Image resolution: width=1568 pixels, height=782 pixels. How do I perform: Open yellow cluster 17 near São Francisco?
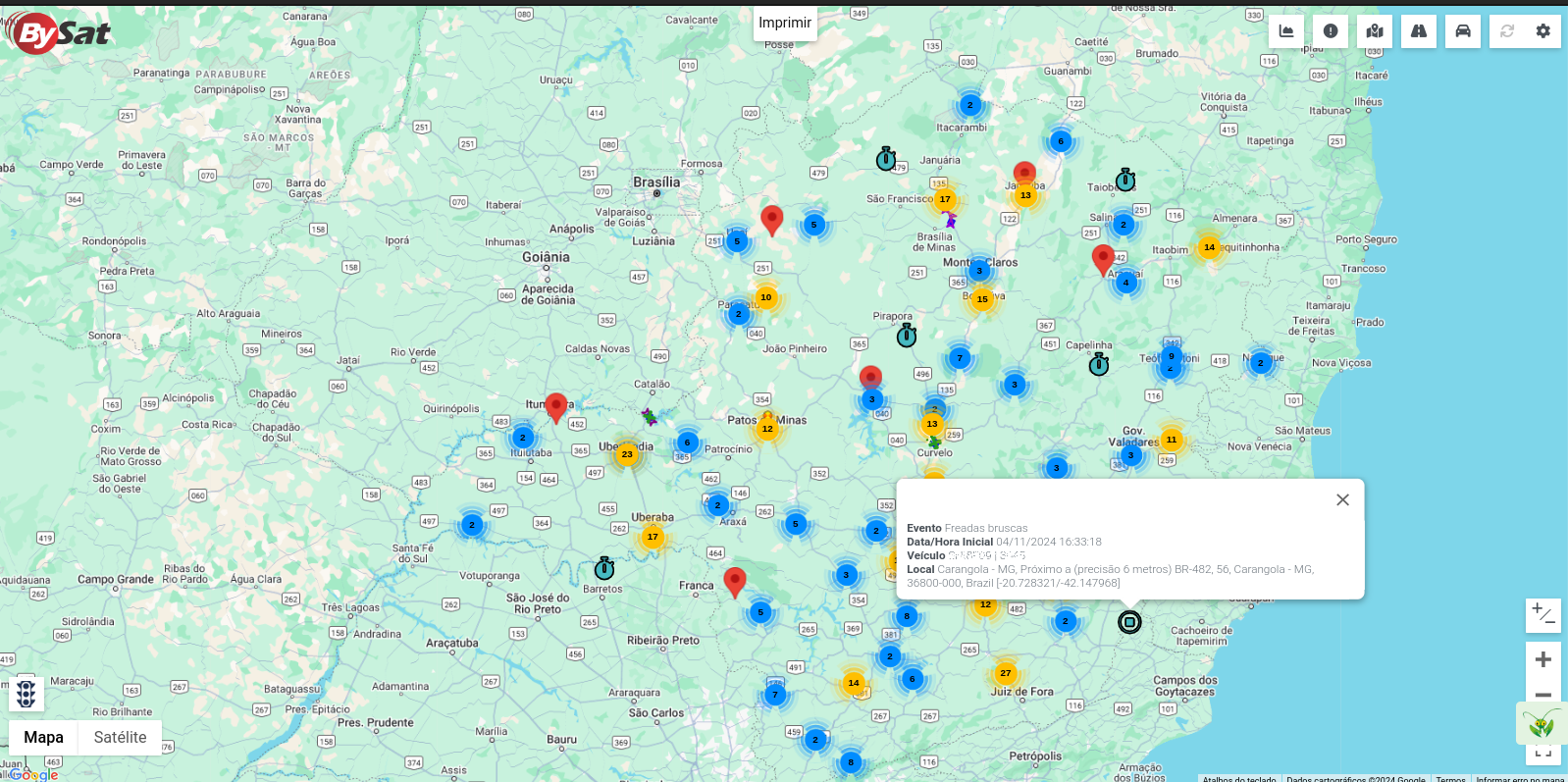point(945,199)
